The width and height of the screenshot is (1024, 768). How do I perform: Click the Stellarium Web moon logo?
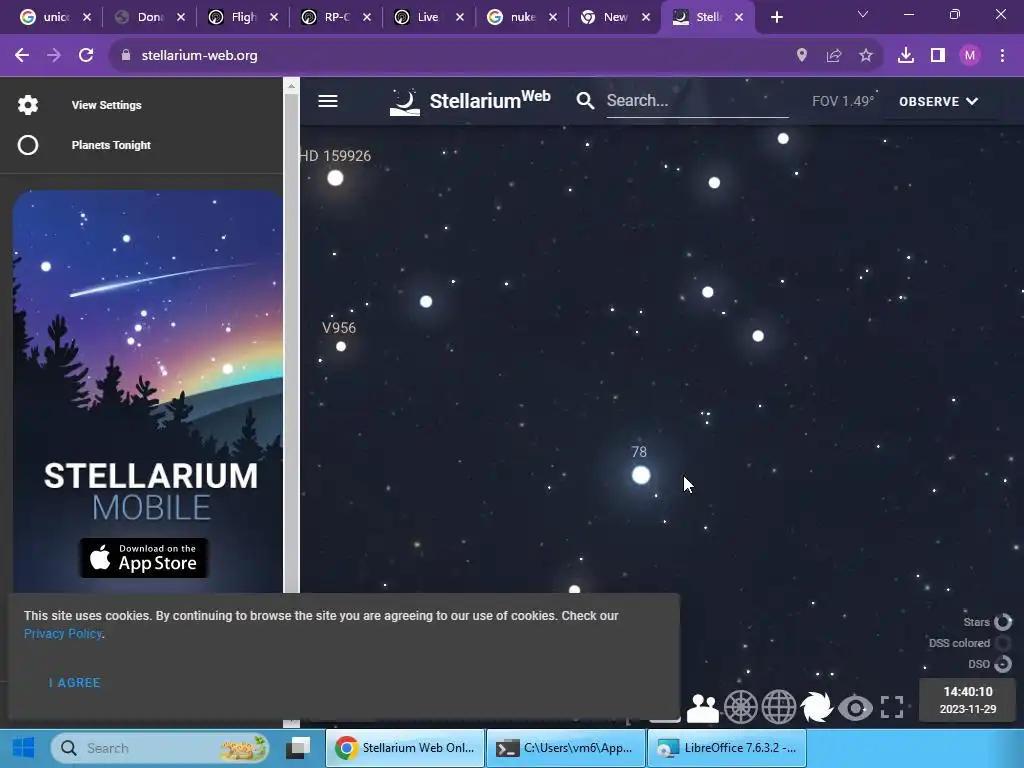[x=405, y=103]
